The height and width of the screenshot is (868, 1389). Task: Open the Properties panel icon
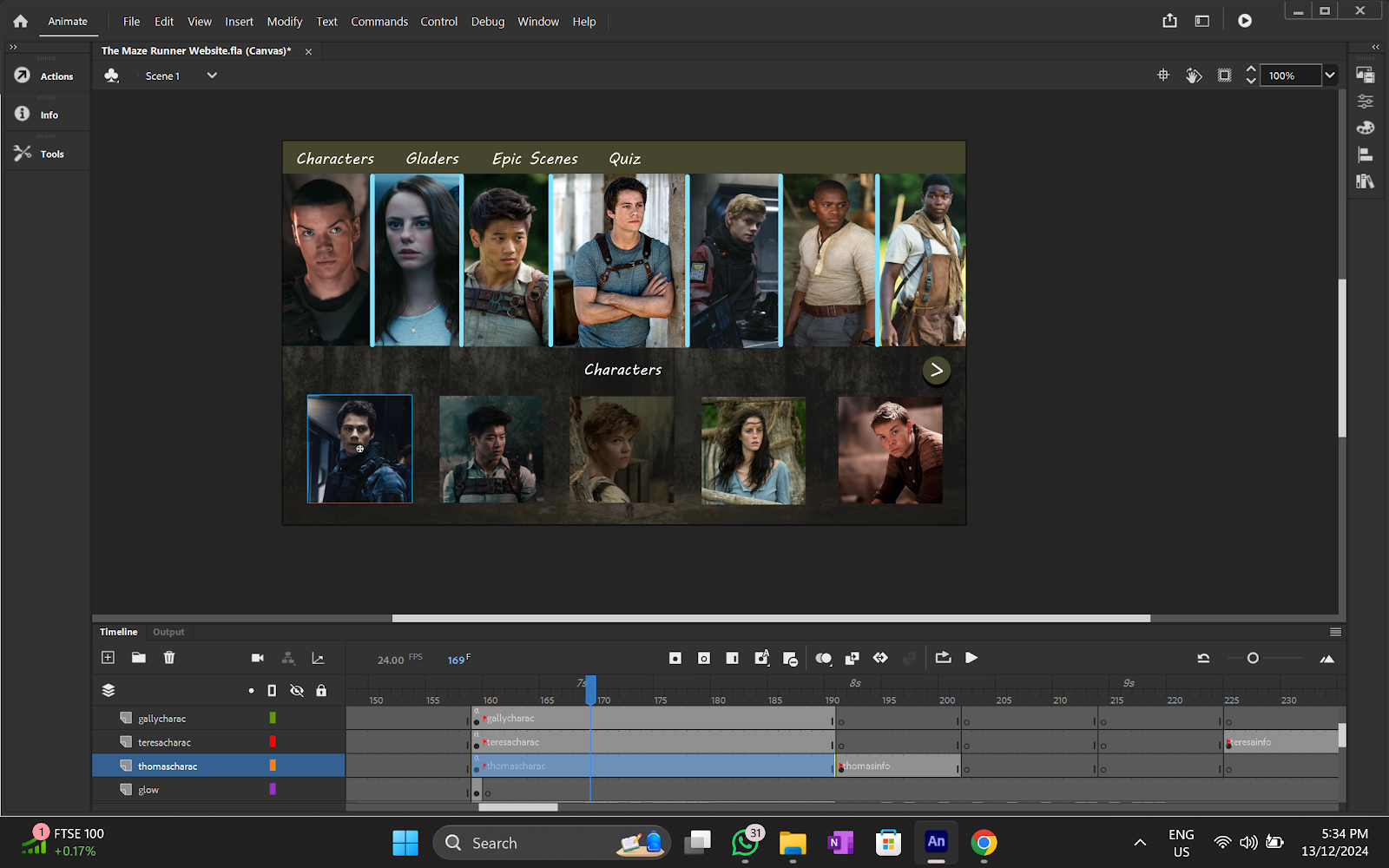[x=1366, y=102]
